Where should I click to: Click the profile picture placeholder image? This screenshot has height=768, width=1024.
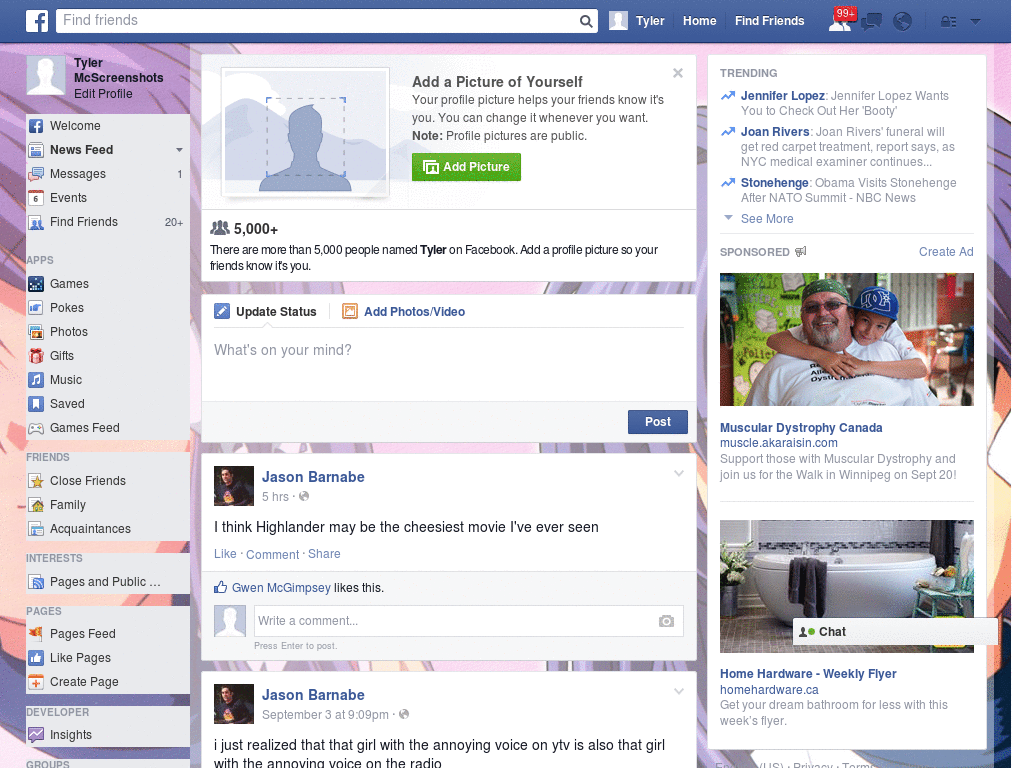point(305,133)
